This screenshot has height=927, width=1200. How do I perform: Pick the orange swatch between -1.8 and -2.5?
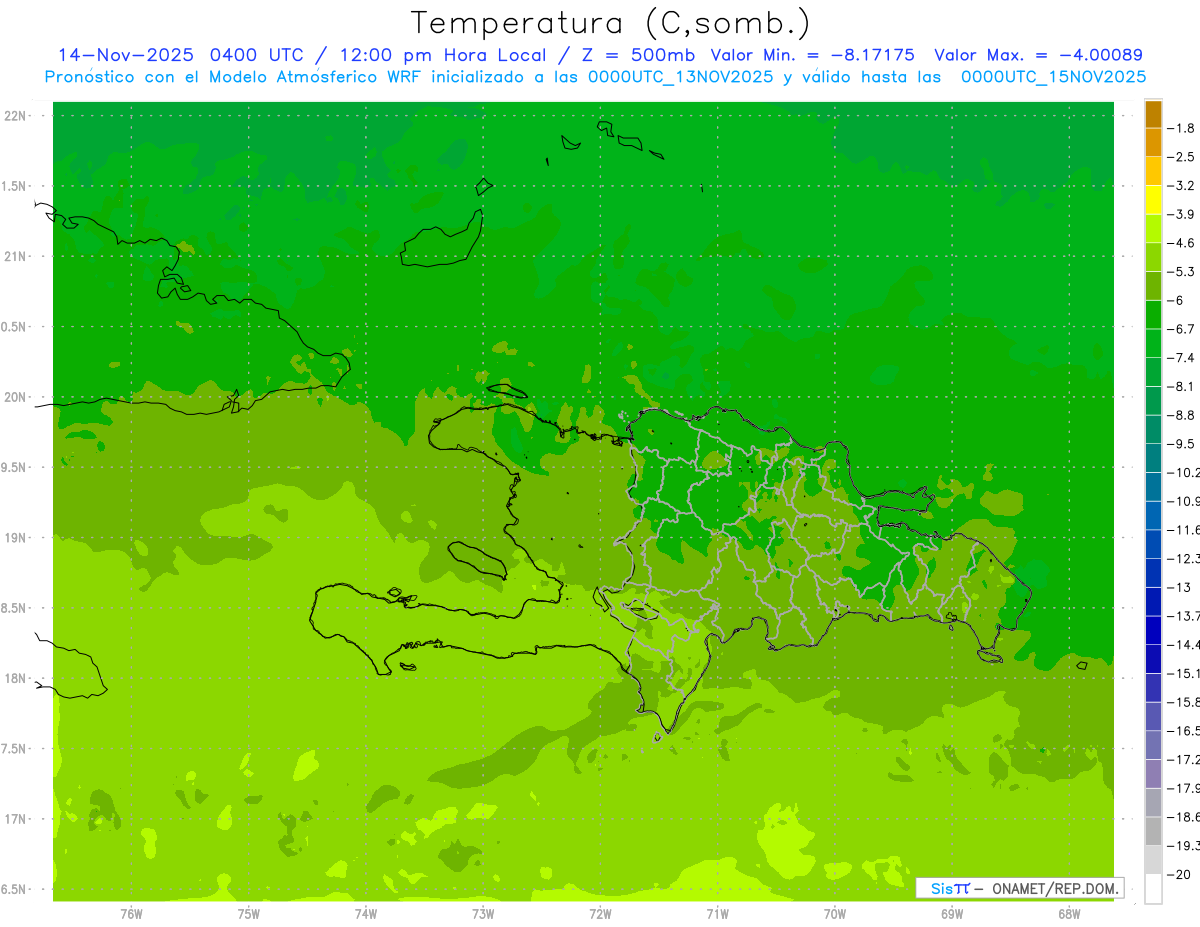tap(1153, 143)
